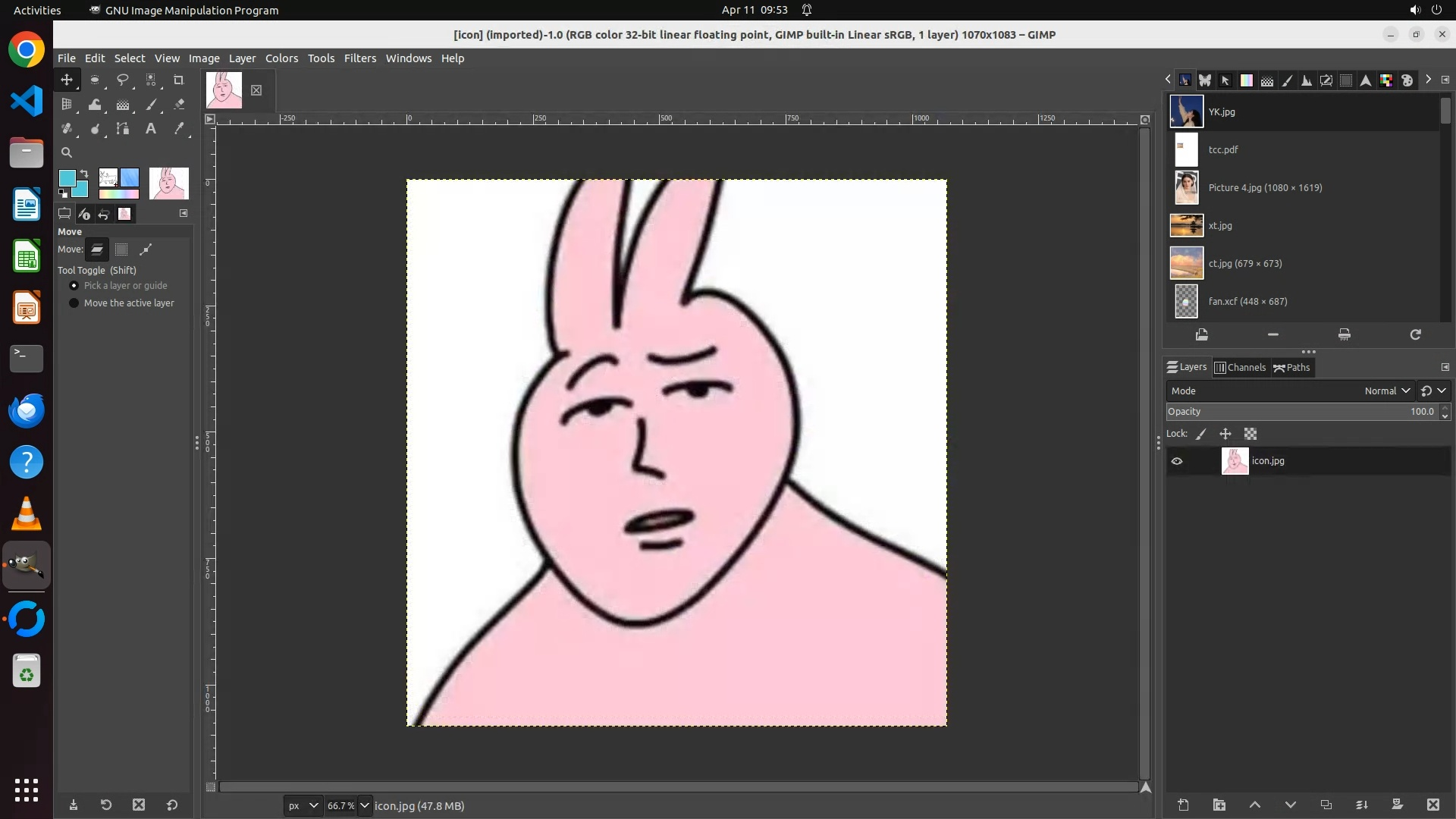
Task: Create a new layer in Layers panel
Action: 1183,805
